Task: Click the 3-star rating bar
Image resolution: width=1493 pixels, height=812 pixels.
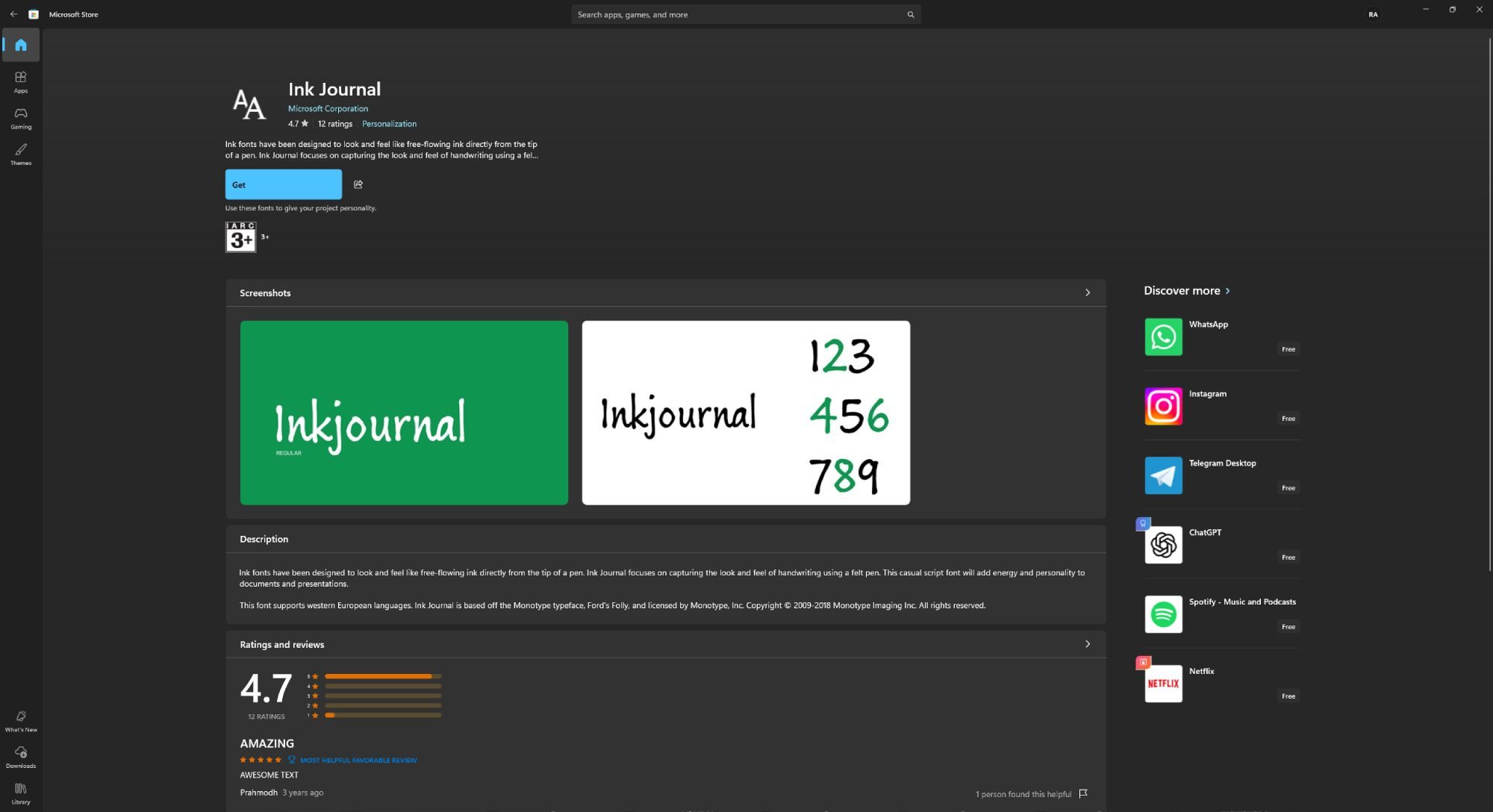Action: (383, 696)
